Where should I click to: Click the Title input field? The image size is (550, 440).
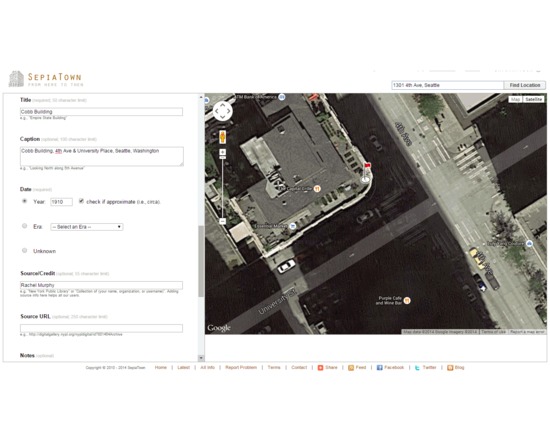pos(101,112)
